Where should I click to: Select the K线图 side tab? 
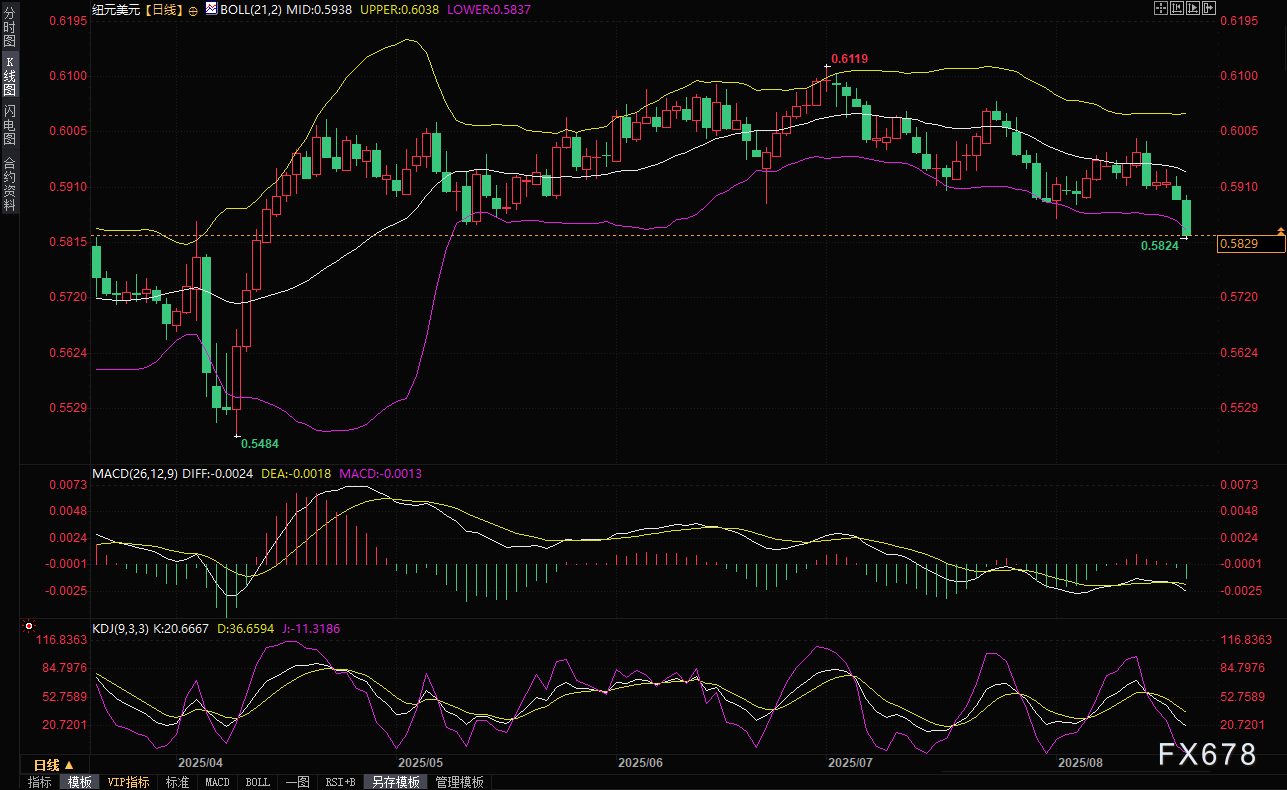9,75
